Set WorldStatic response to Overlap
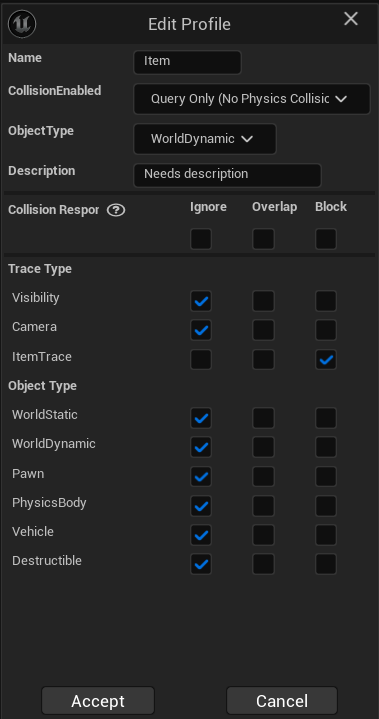379x719 pixels. 264,418
